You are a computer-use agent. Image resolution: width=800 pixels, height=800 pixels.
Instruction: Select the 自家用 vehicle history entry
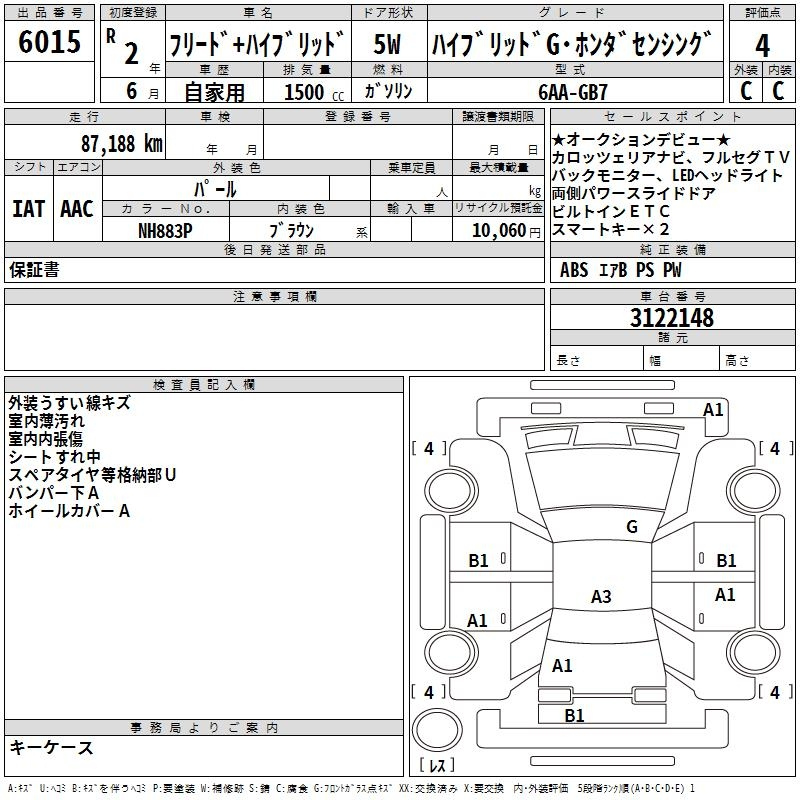(x=214, y=92)
